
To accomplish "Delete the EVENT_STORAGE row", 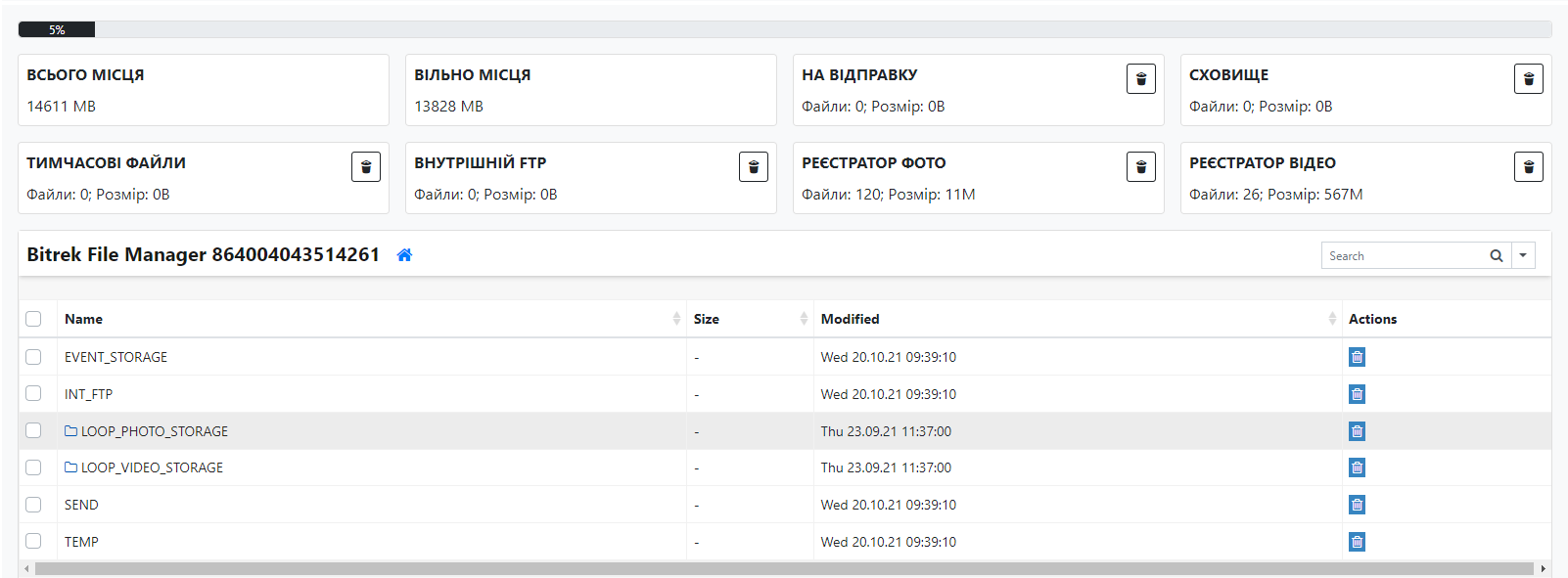I will pos(1357,357).
